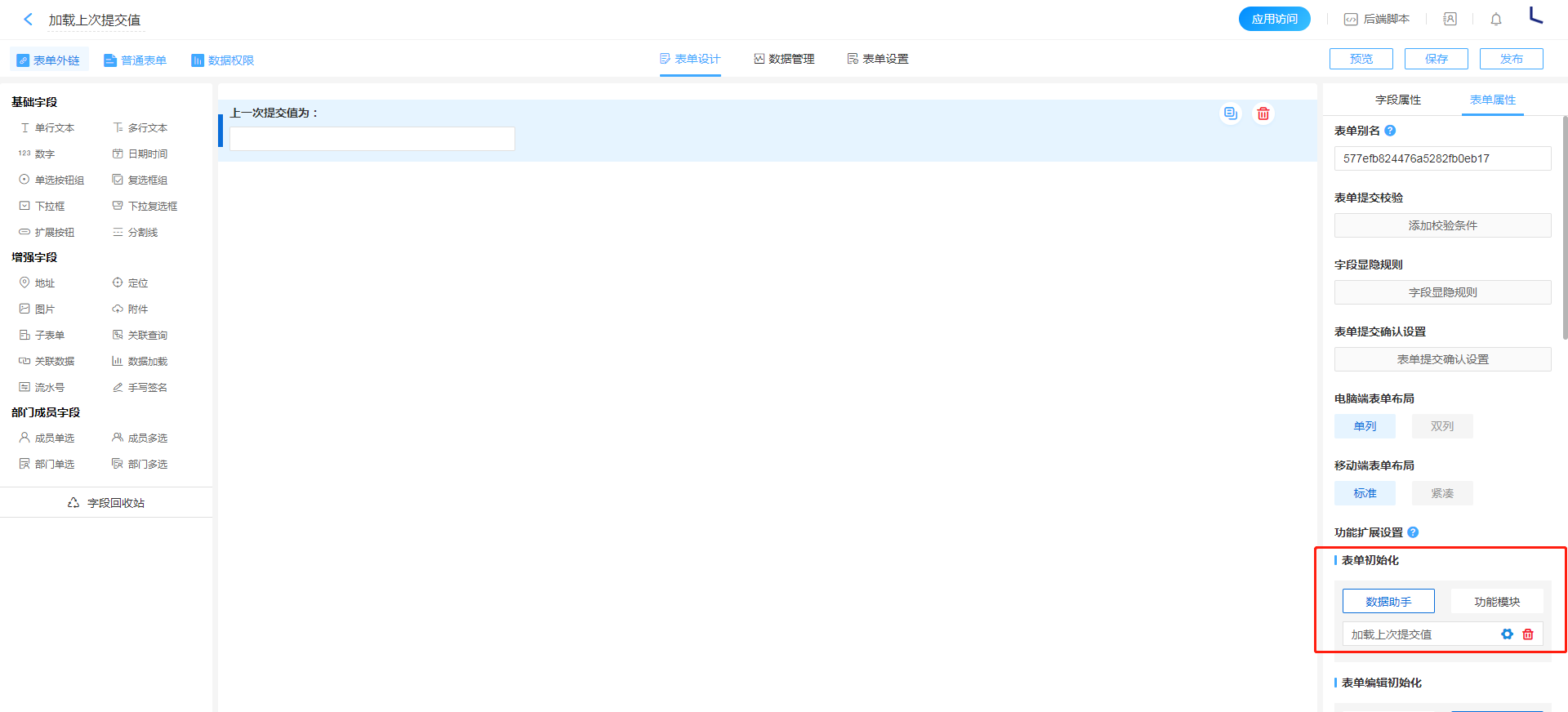Open the notification bell
This screenshot has height=712, width=1568.
(x=1495, y=19)
